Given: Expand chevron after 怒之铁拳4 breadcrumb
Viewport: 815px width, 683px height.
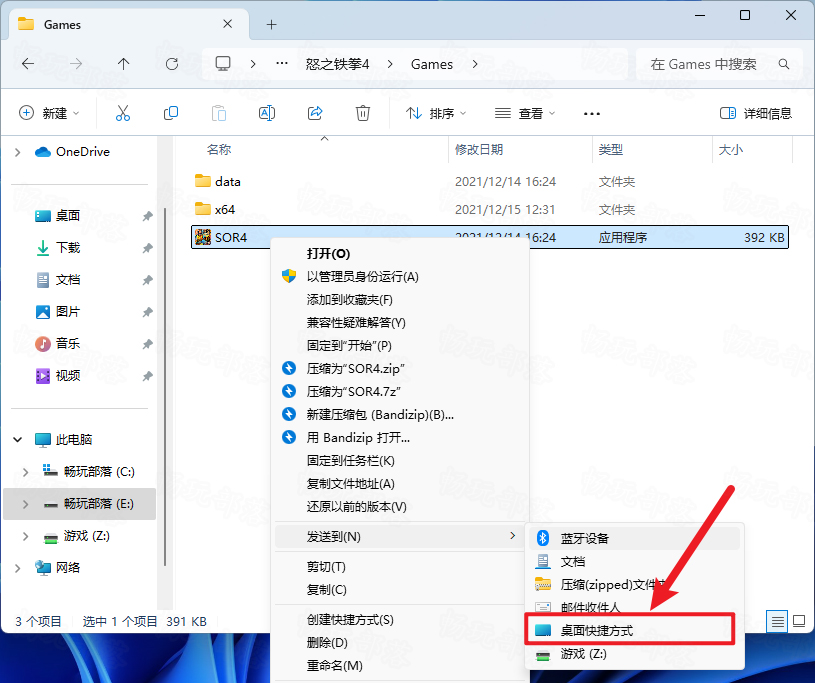Looking at the screenshot, I should pos(390,64).
